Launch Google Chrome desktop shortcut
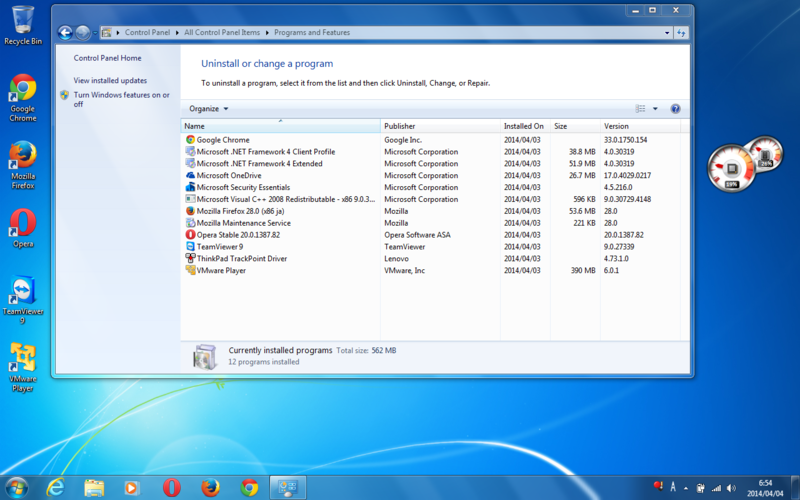Image resolution: width=800 pixels, height=500 pixels. 23,98
